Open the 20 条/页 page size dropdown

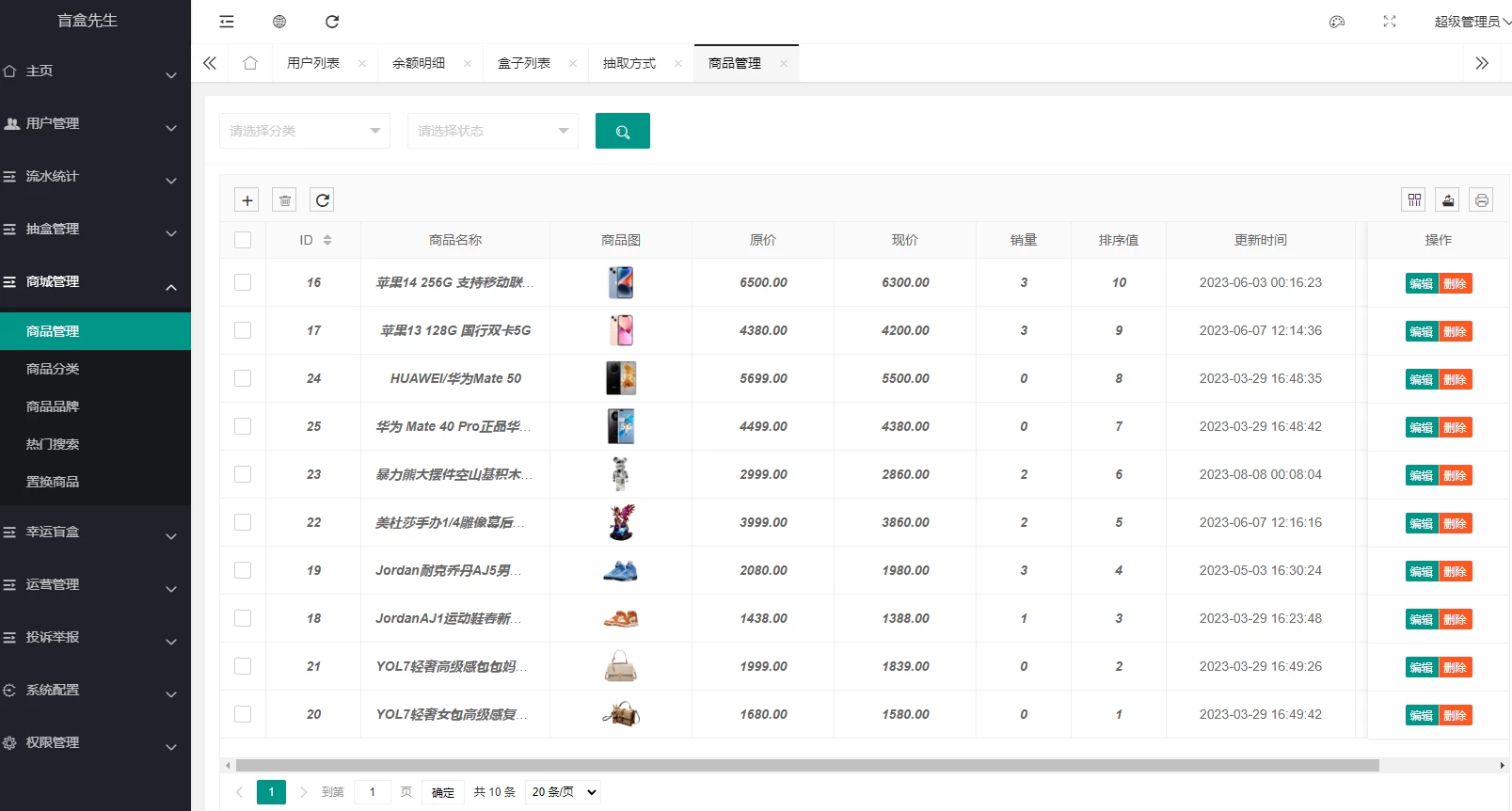coord(563,792)
